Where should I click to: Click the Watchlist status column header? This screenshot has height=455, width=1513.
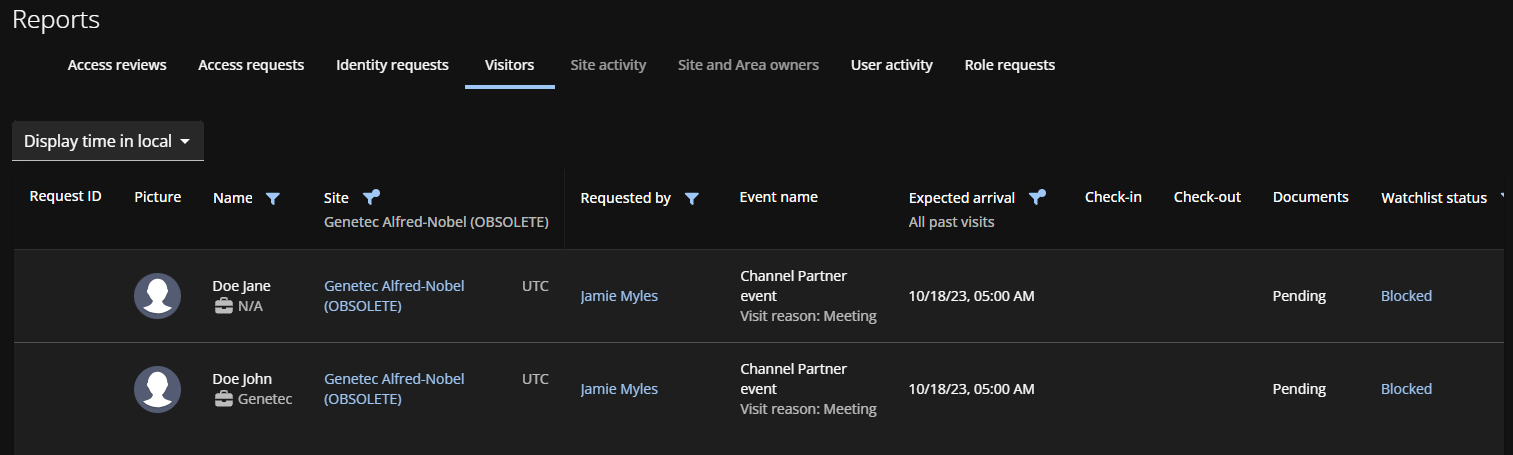pyautogui.click(x=1433, y=198)
